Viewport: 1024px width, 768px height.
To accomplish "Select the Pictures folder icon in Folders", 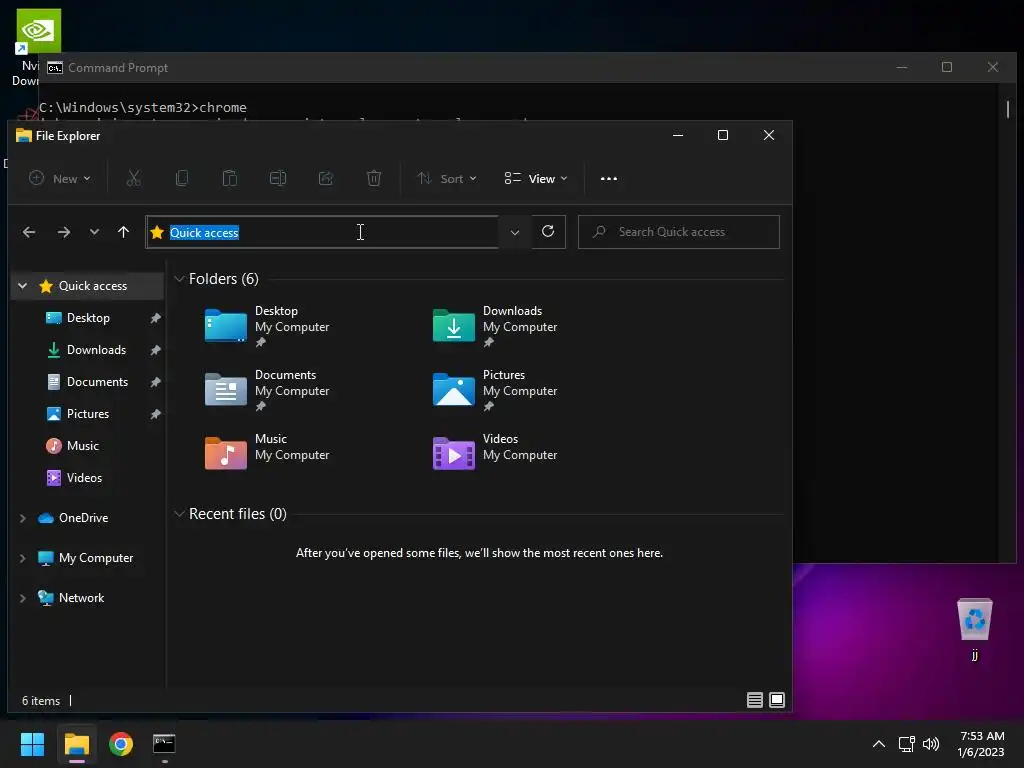I will 453,389.
